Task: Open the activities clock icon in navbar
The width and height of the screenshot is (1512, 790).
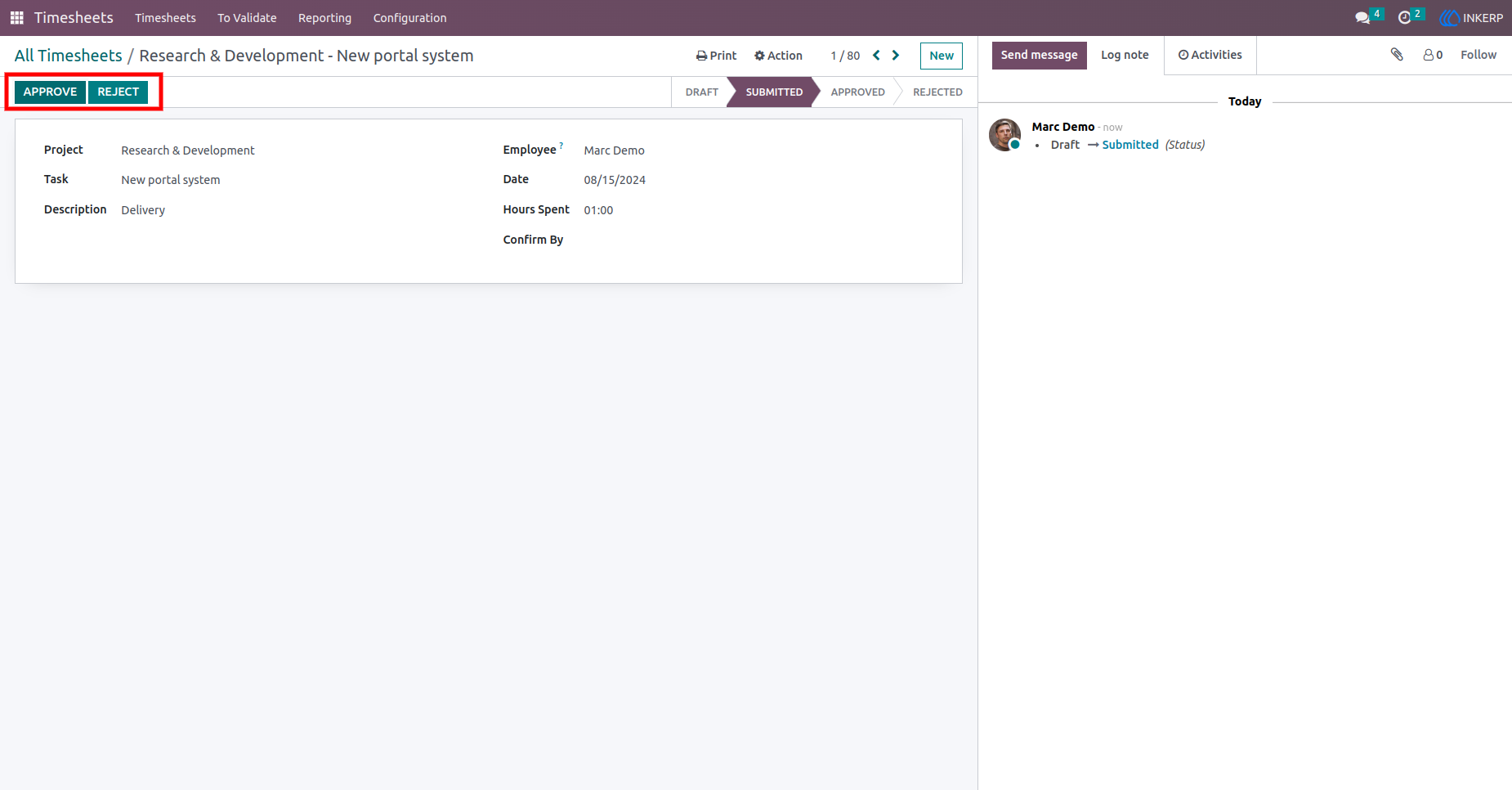Action: [1405, 18]
